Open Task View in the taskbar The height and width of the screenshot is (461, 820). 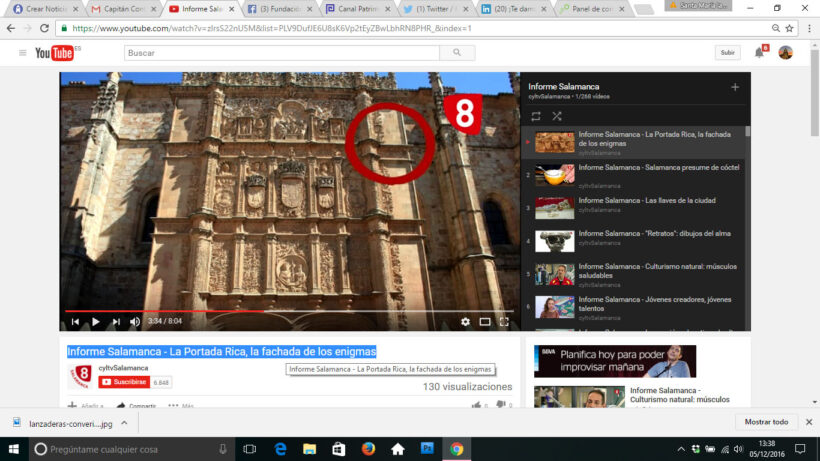pyautogui.click(x=250, y=449)
